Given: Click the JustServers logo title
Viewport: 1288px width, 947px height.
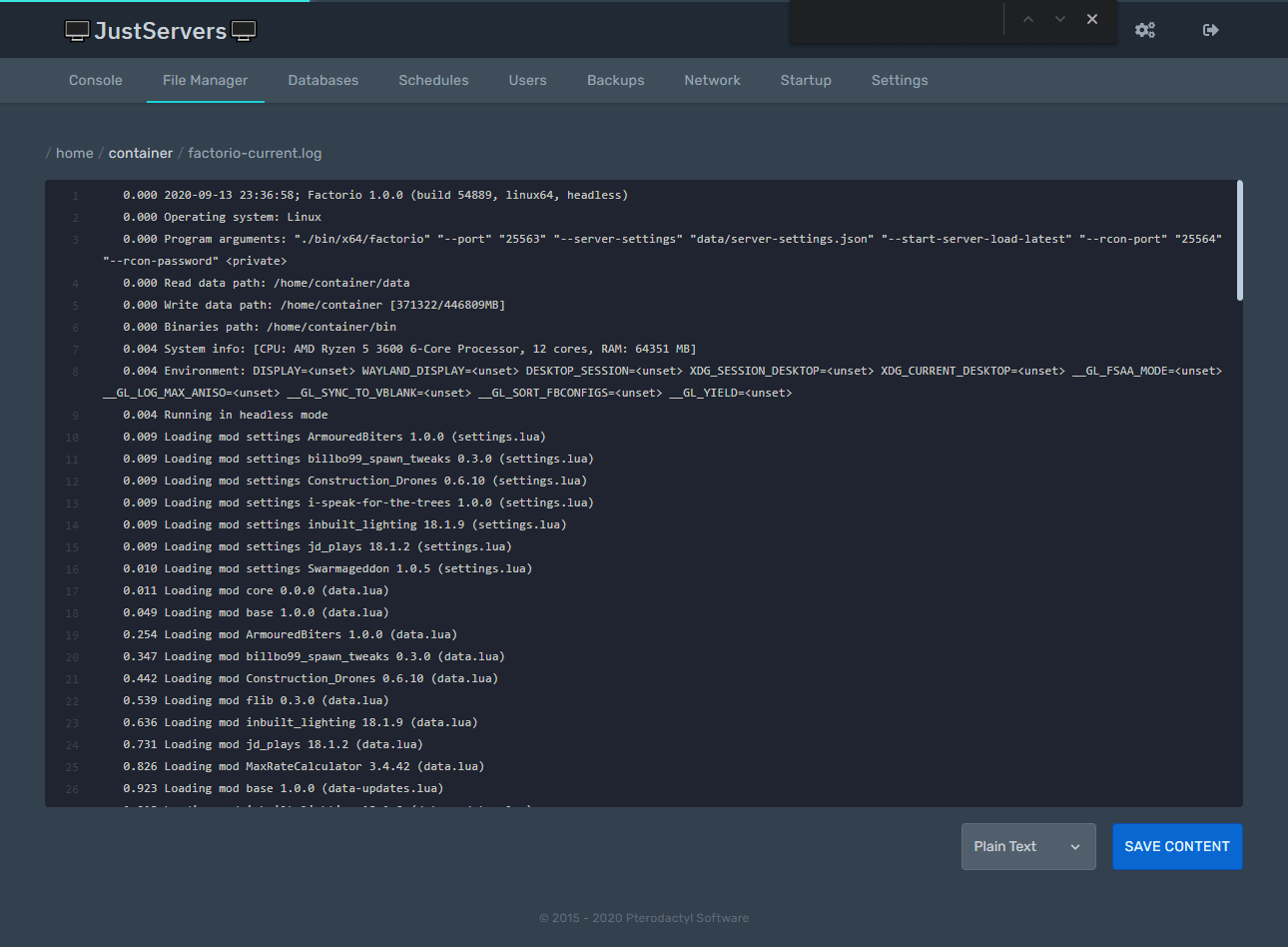Looking at the screenshot, I should point(161,31).
